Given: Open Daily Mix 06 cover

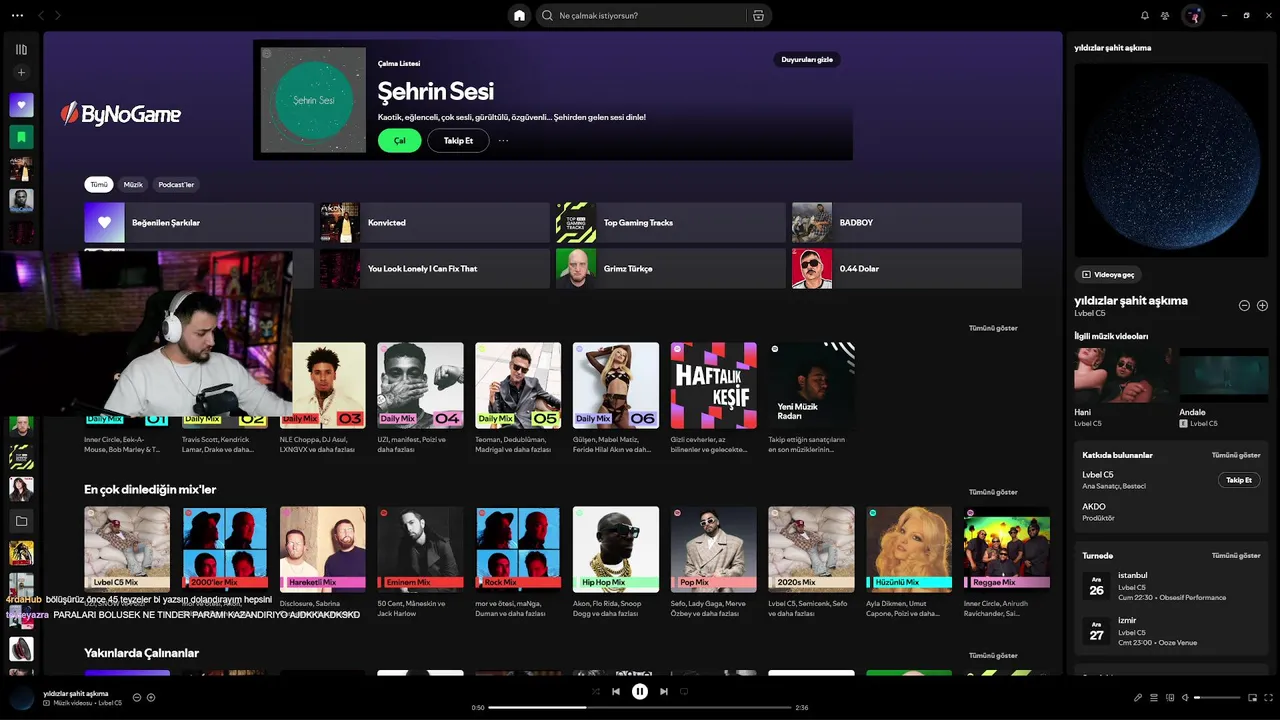Looking at the screenshot, I should pyautogui.click(x=616, y=385).
